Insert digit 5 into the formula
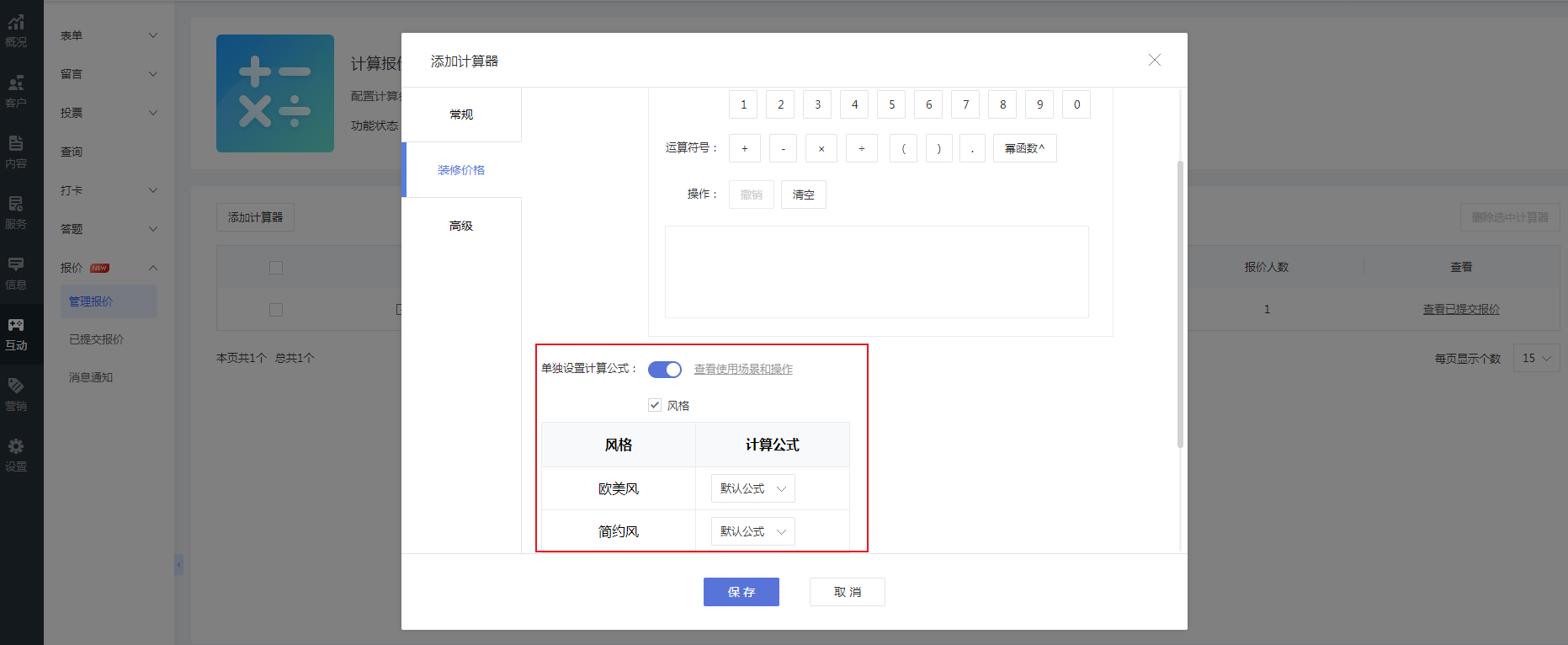 point(891,104)
